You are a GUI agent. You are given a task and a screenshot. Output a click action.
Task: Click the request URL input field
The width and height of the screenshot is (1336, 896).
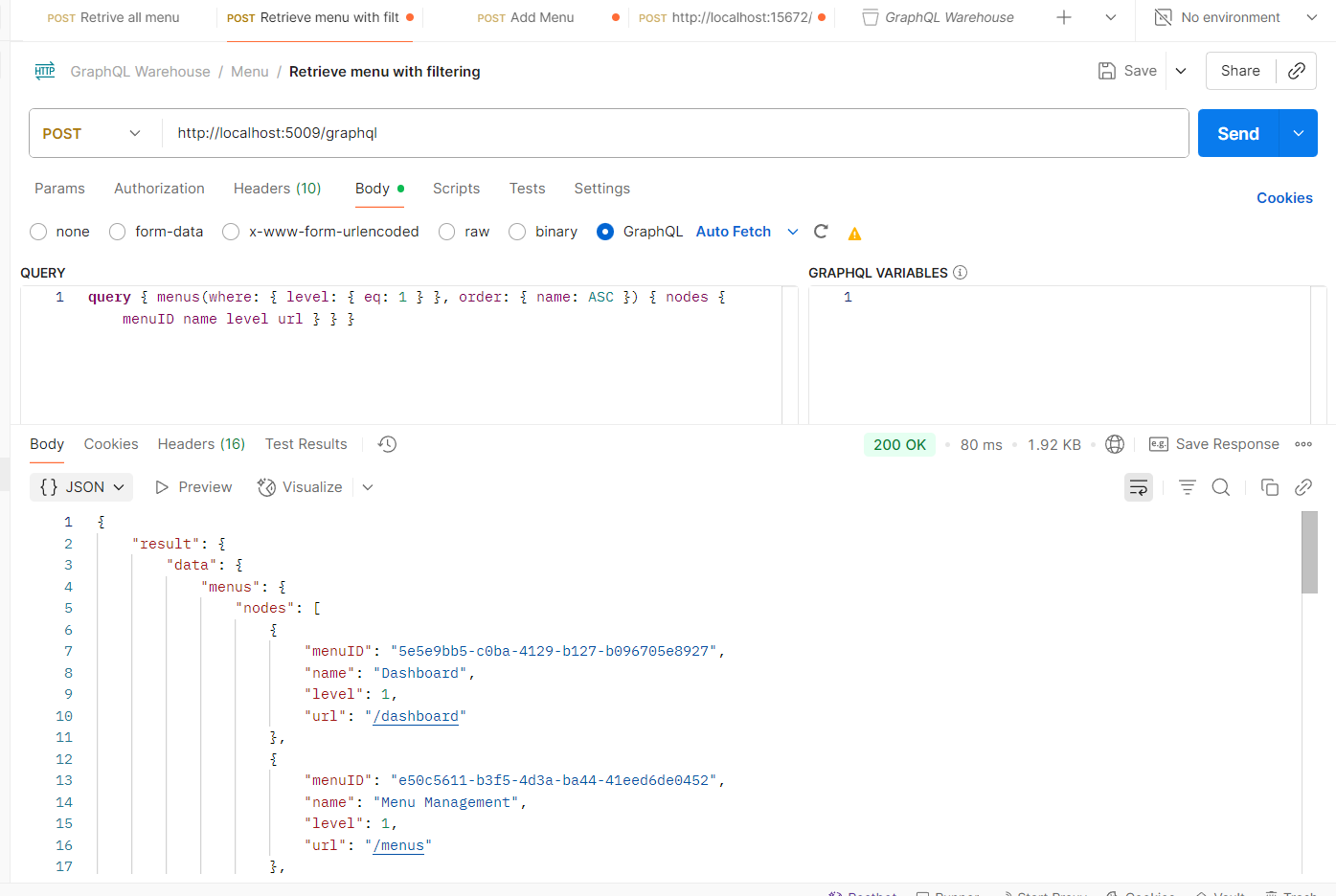[x=670, y=133]
